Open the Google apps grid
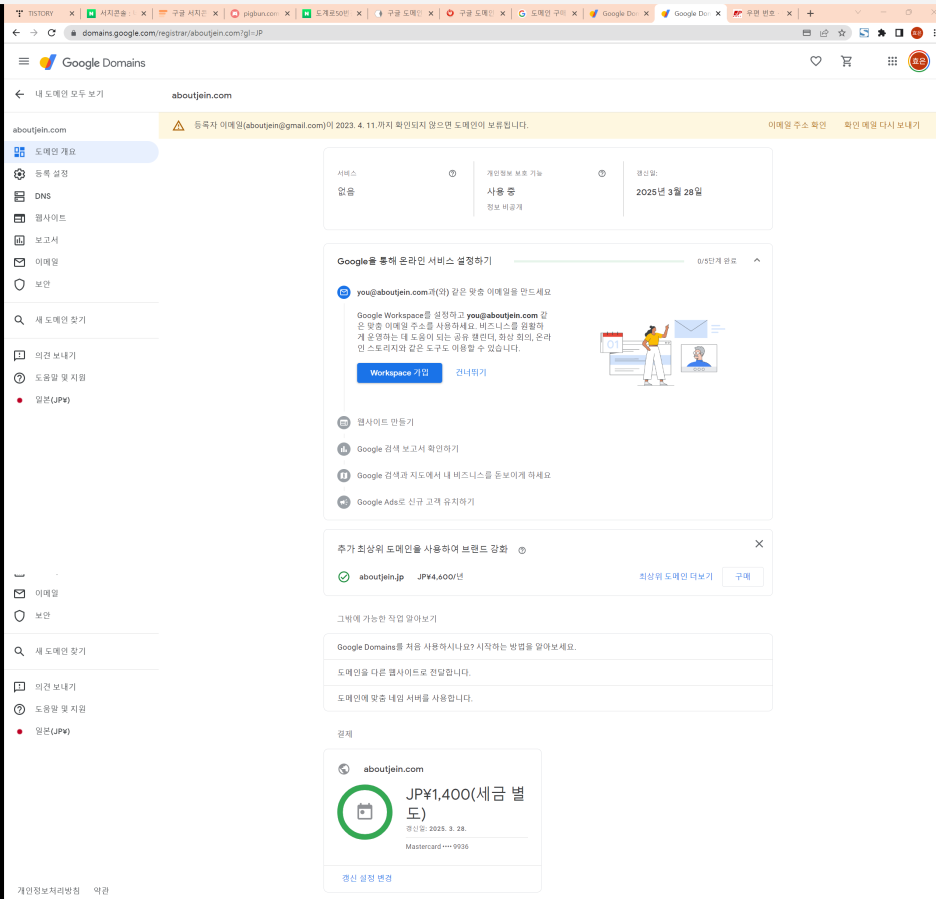Viewport: 936px width, 899px height. click(892, 61)
